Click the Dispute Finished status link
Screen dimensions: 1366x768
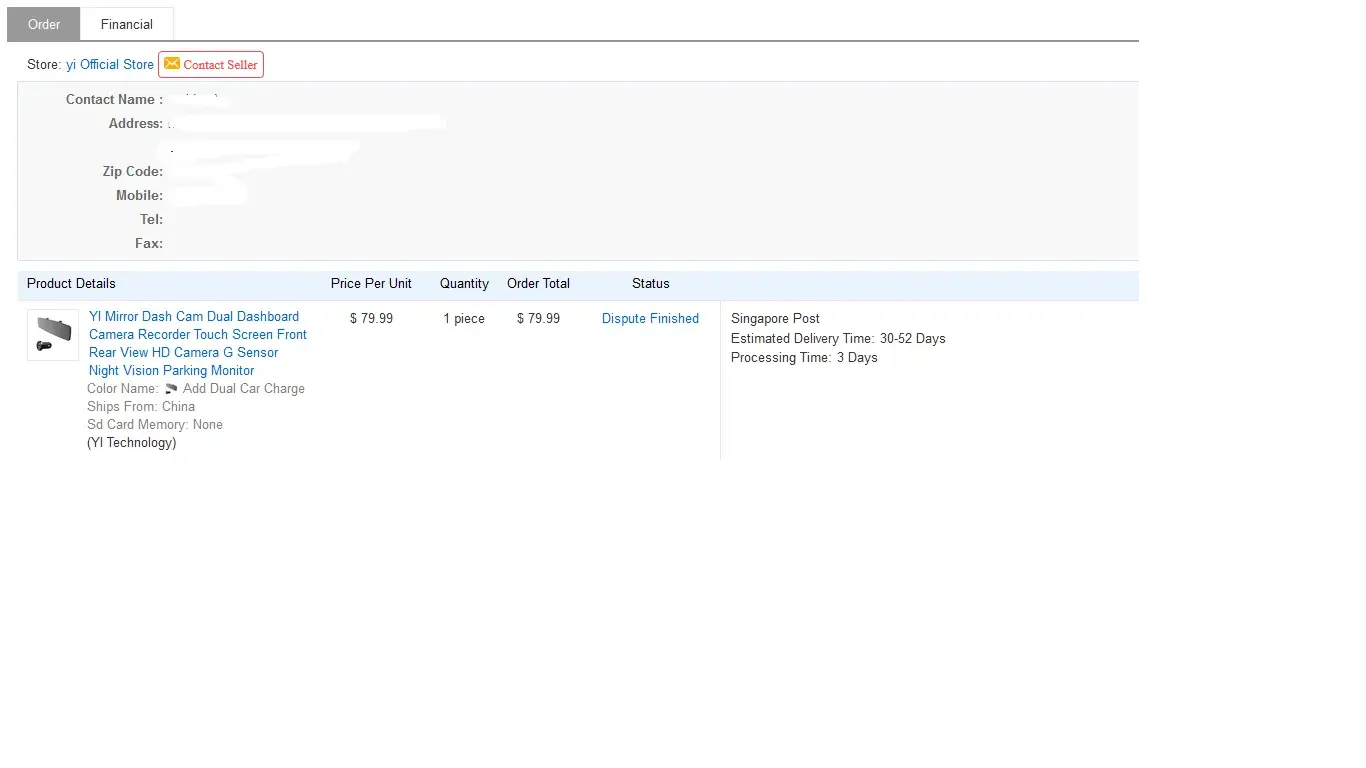tap(650, 318)
